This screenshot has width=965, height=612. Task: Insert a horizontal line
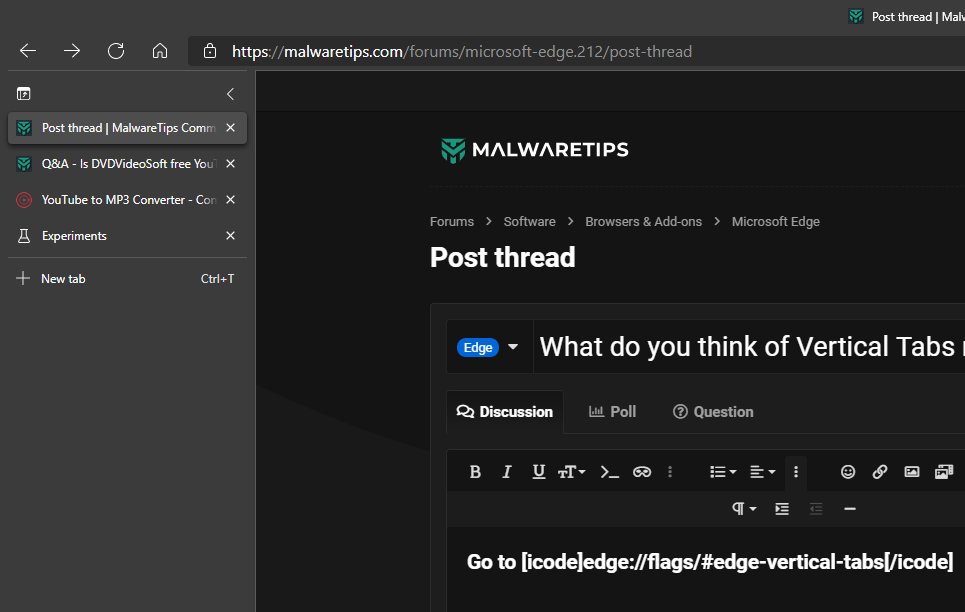click(850, 509)
